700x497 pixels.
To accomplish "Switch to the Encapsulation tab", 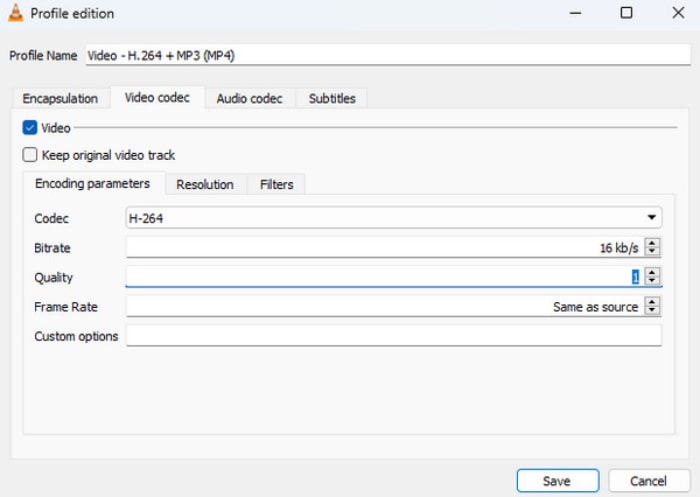I will (x=60, y=98).
